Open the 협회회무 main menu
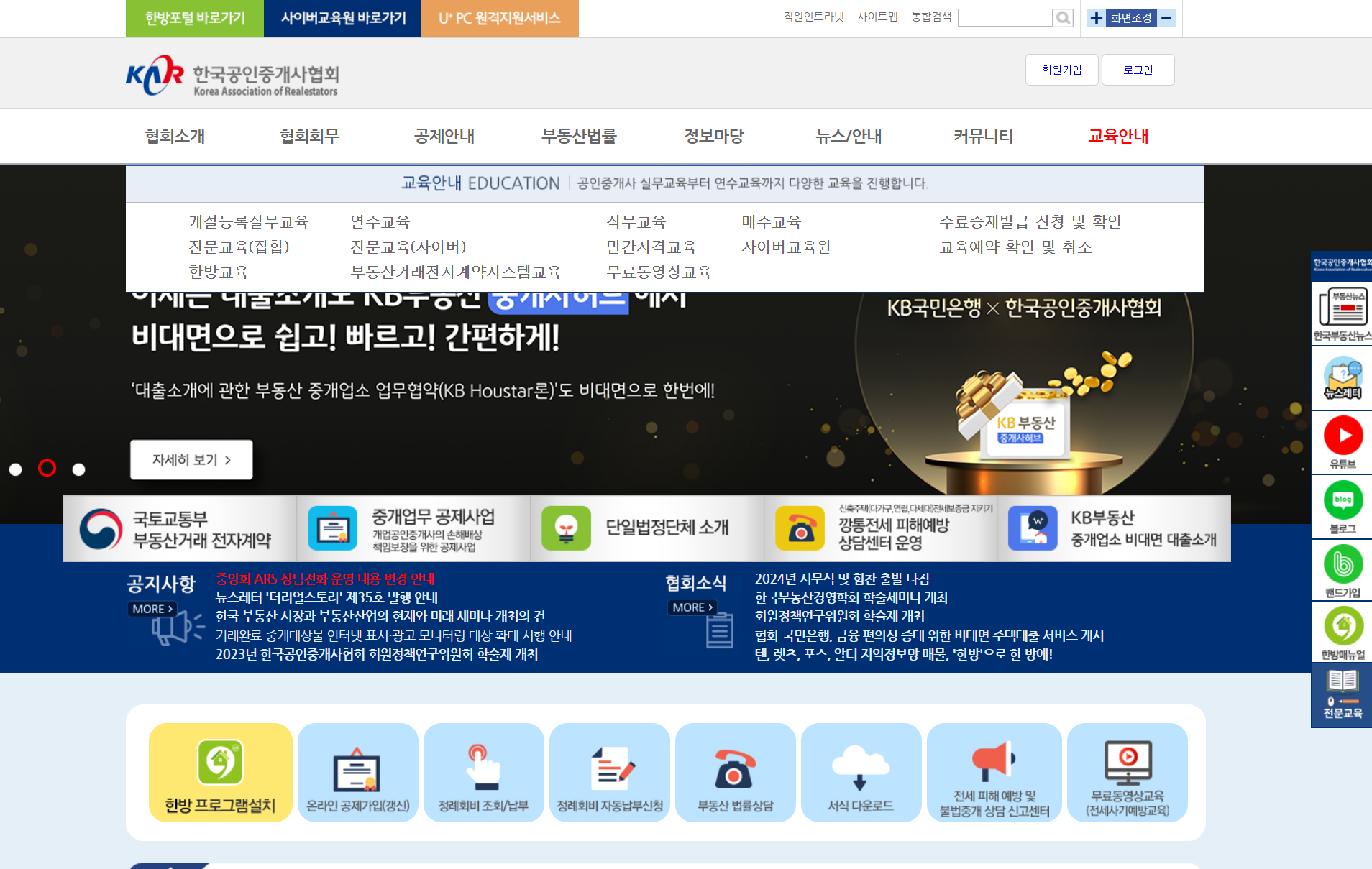Image resolution: width=1372 pixels, height=869 pixels. point(309,136)
